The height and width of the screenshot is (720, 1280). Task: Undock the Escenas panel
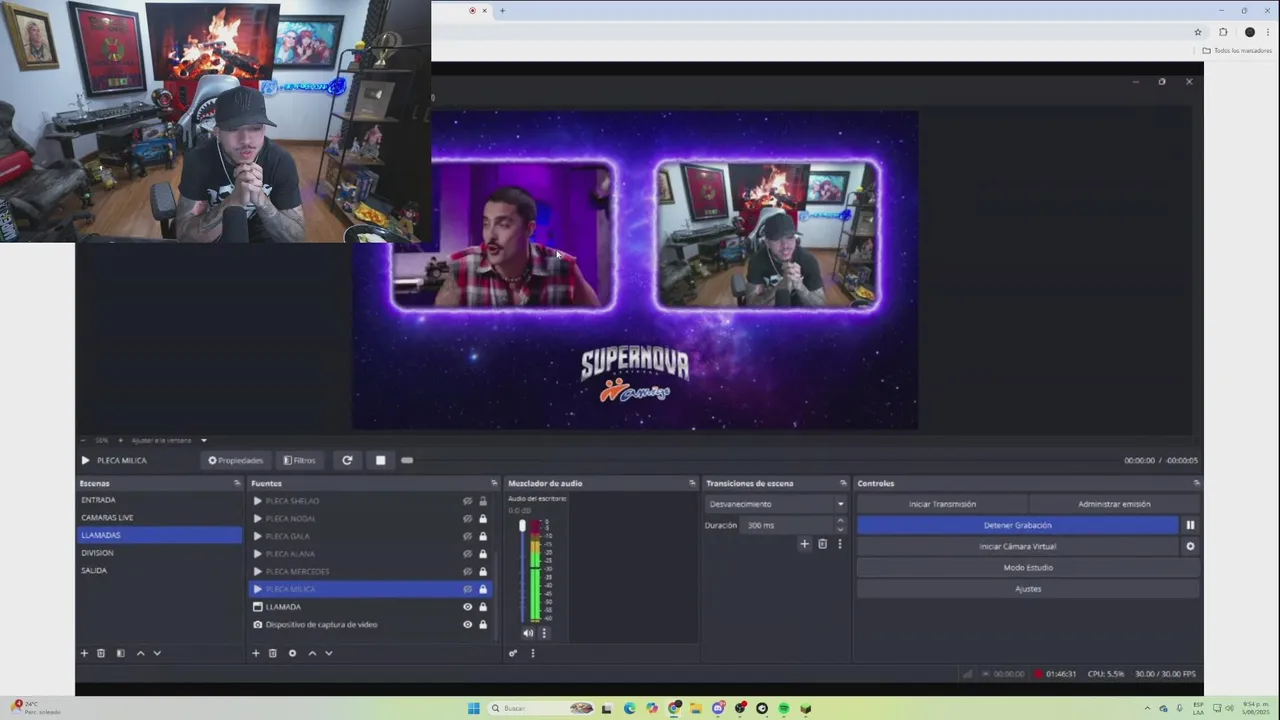(x=237, y=483)
